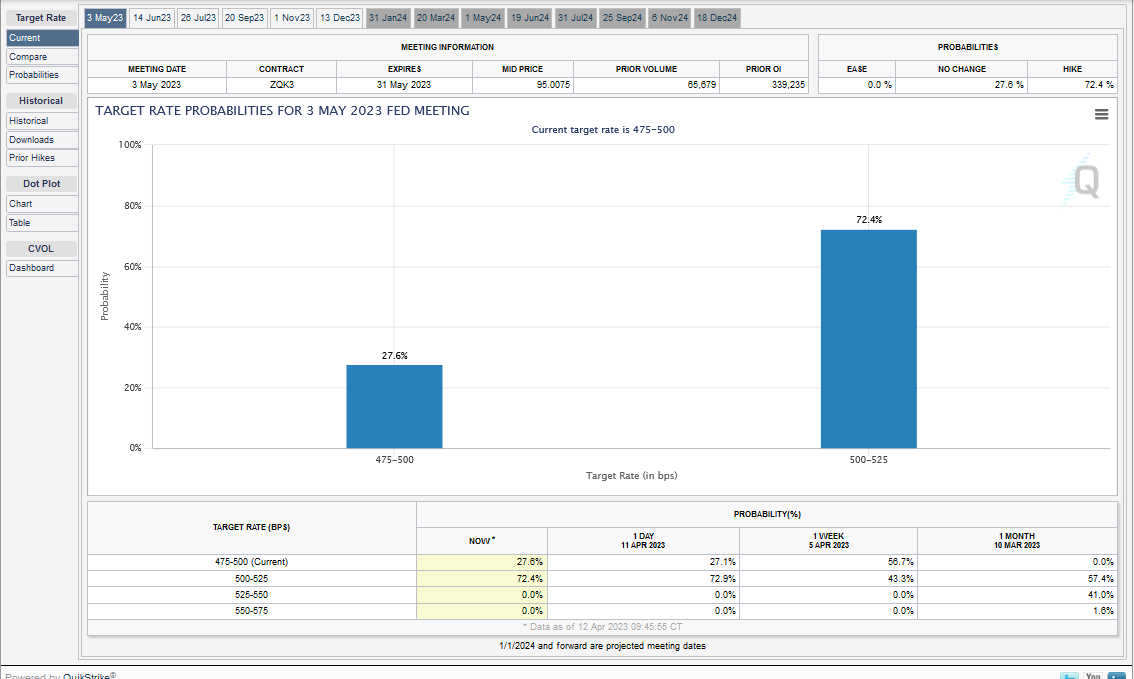Click the EASE probability value '0.0 %'
The image size is (1134, 679).
(x=879, y=85)
